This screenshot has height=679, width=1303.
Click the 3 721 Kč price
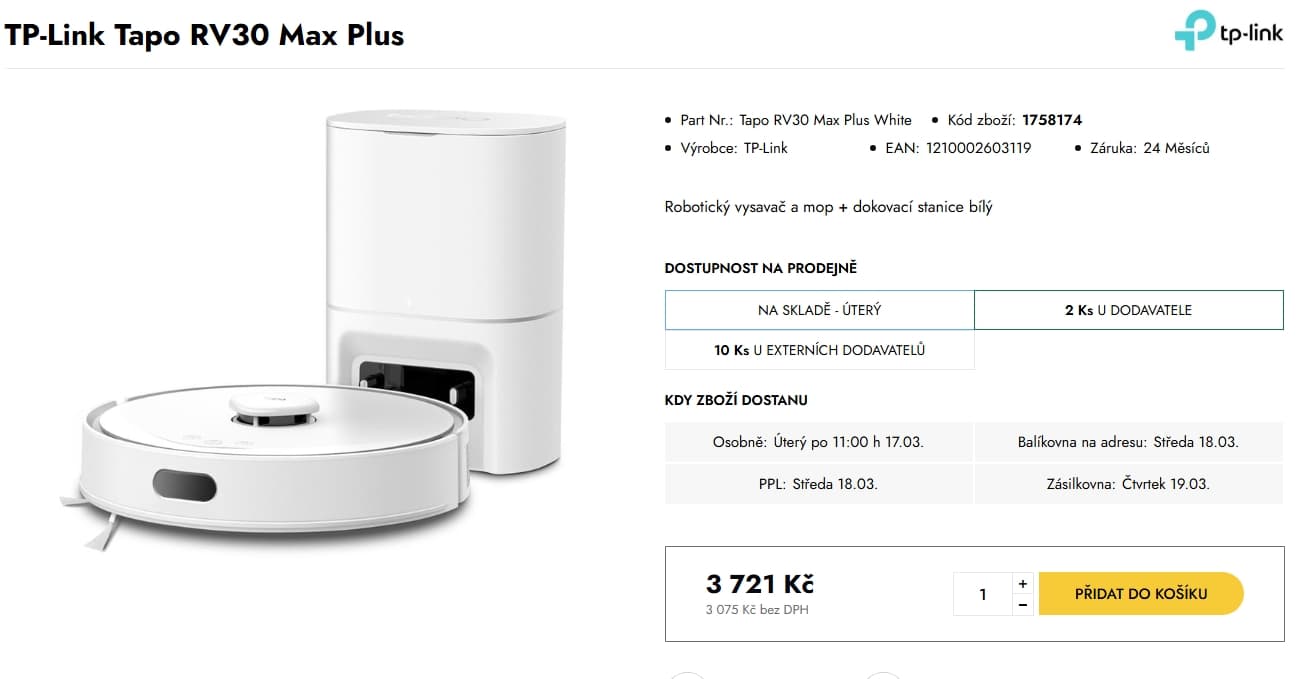(760, 584)
